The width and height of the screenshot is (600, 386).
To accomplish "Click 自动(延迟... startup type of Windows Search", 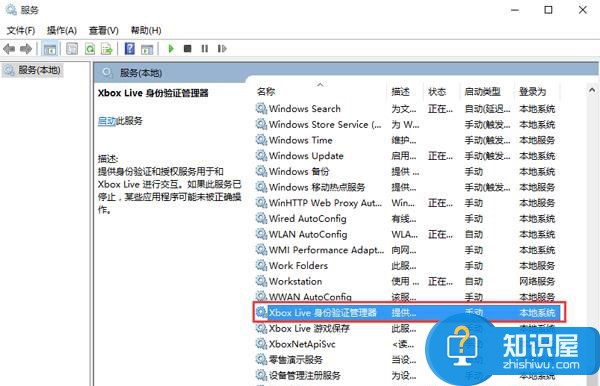I will coord(487,109).
